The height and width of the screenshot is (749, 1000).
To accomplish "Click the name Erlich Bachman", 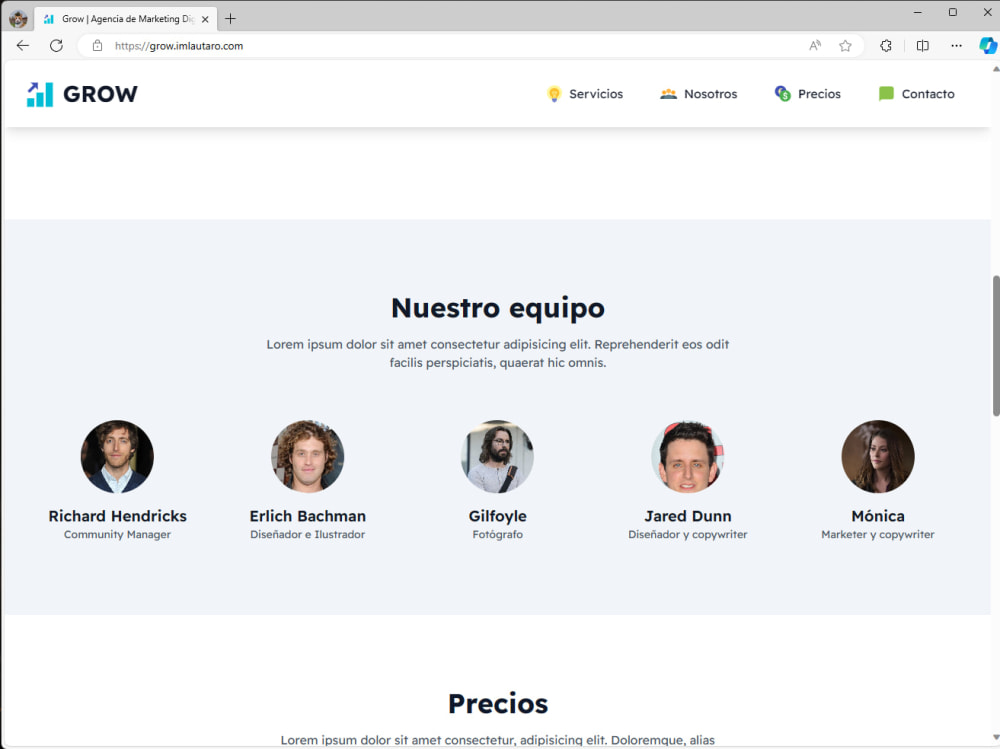I will click(307, 516).
